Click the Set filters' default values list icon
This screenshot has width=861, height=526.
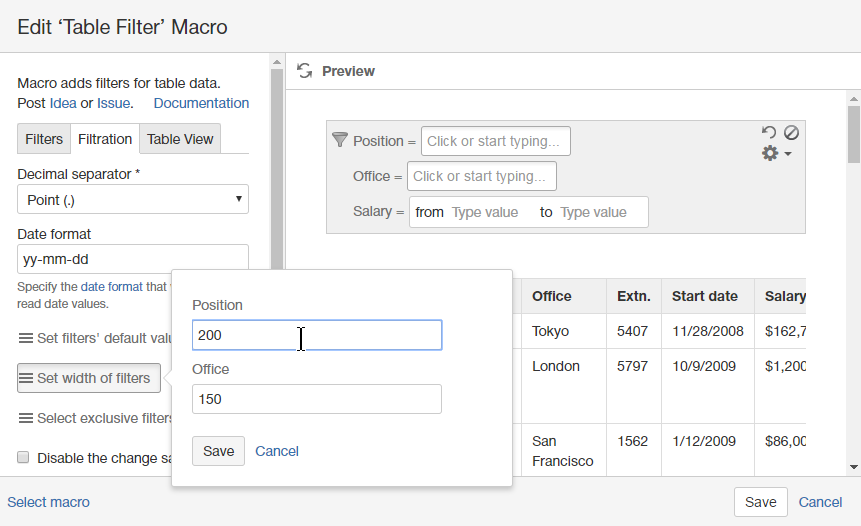point(25,338)
